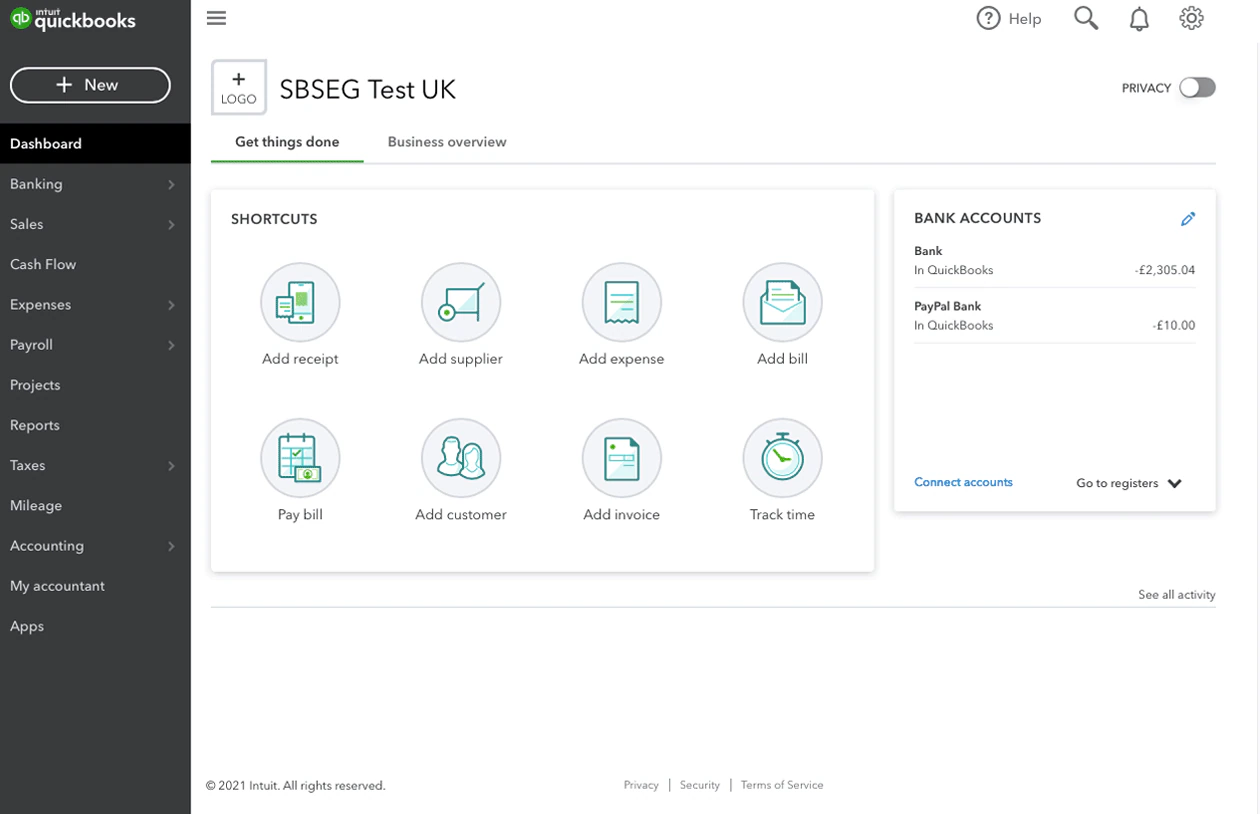Viewport: 1260px width, 814px height.
Task: Expand the Banking submenu chevron
Action: [x=171, y=185]
